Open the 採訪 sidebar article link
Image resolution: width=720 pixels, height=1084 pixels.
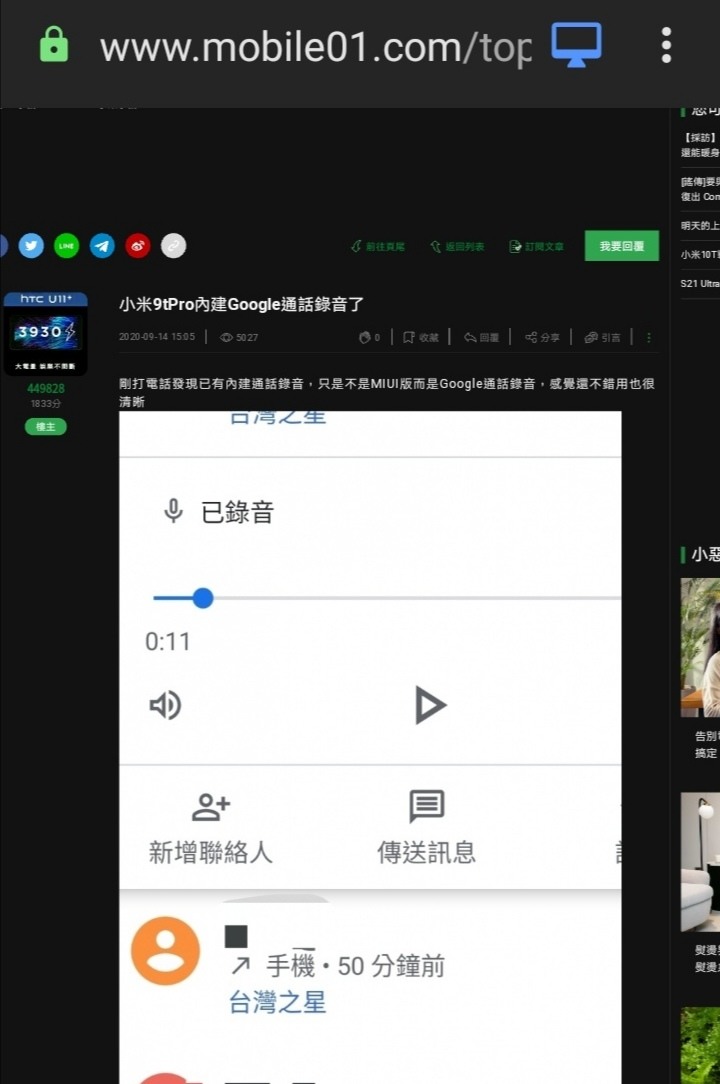(x=699, y=144)
